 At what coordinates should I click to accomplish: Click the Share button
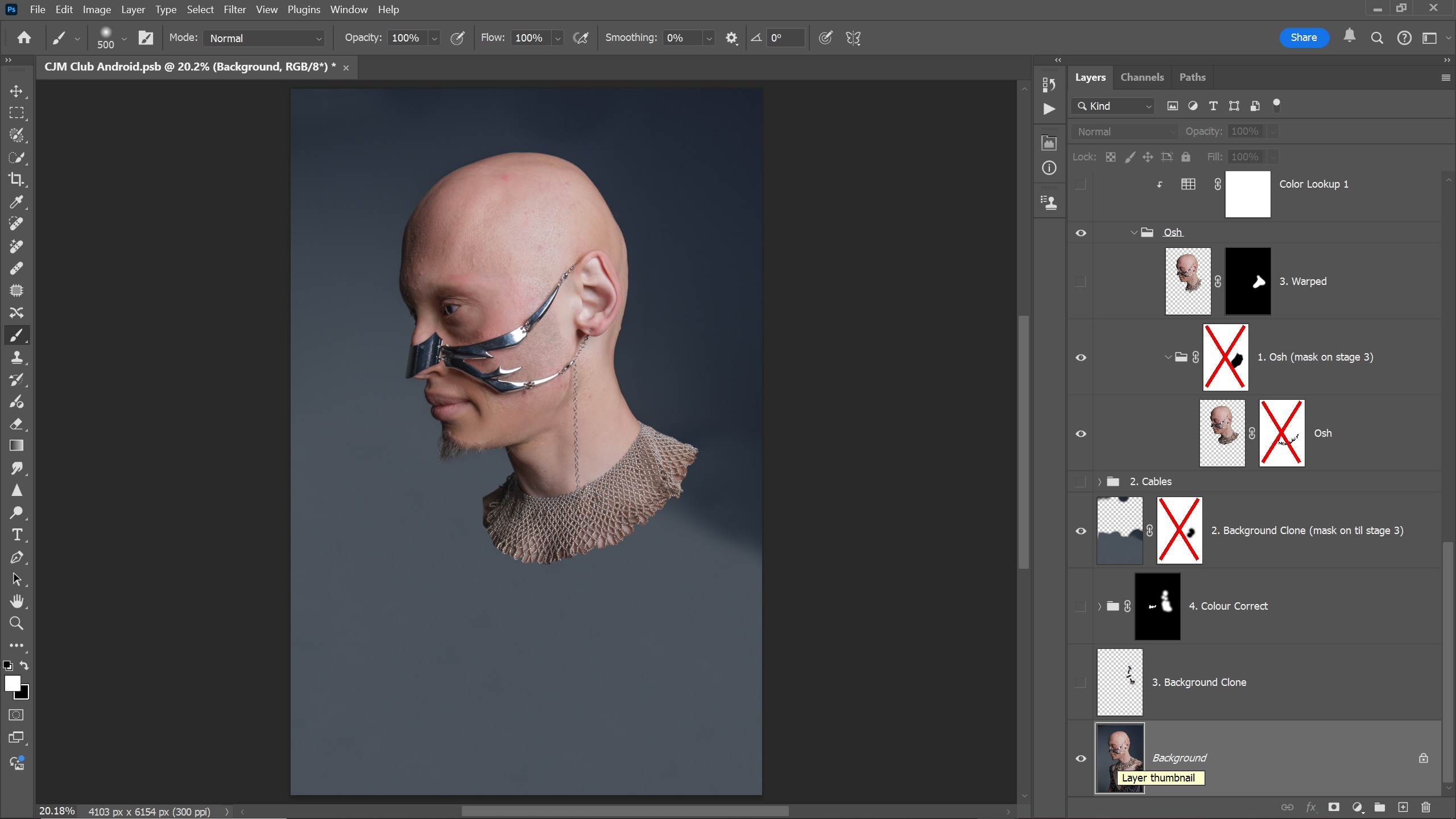tap(1304, 38)
